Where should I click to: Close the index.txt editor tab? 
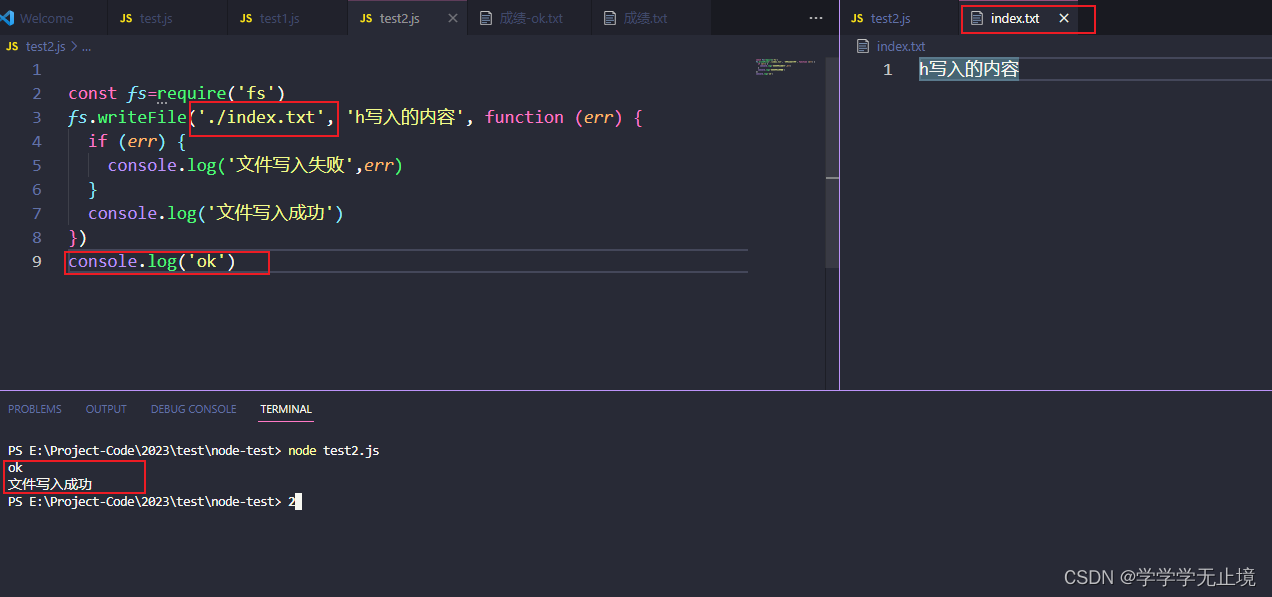click(1064, 18)
